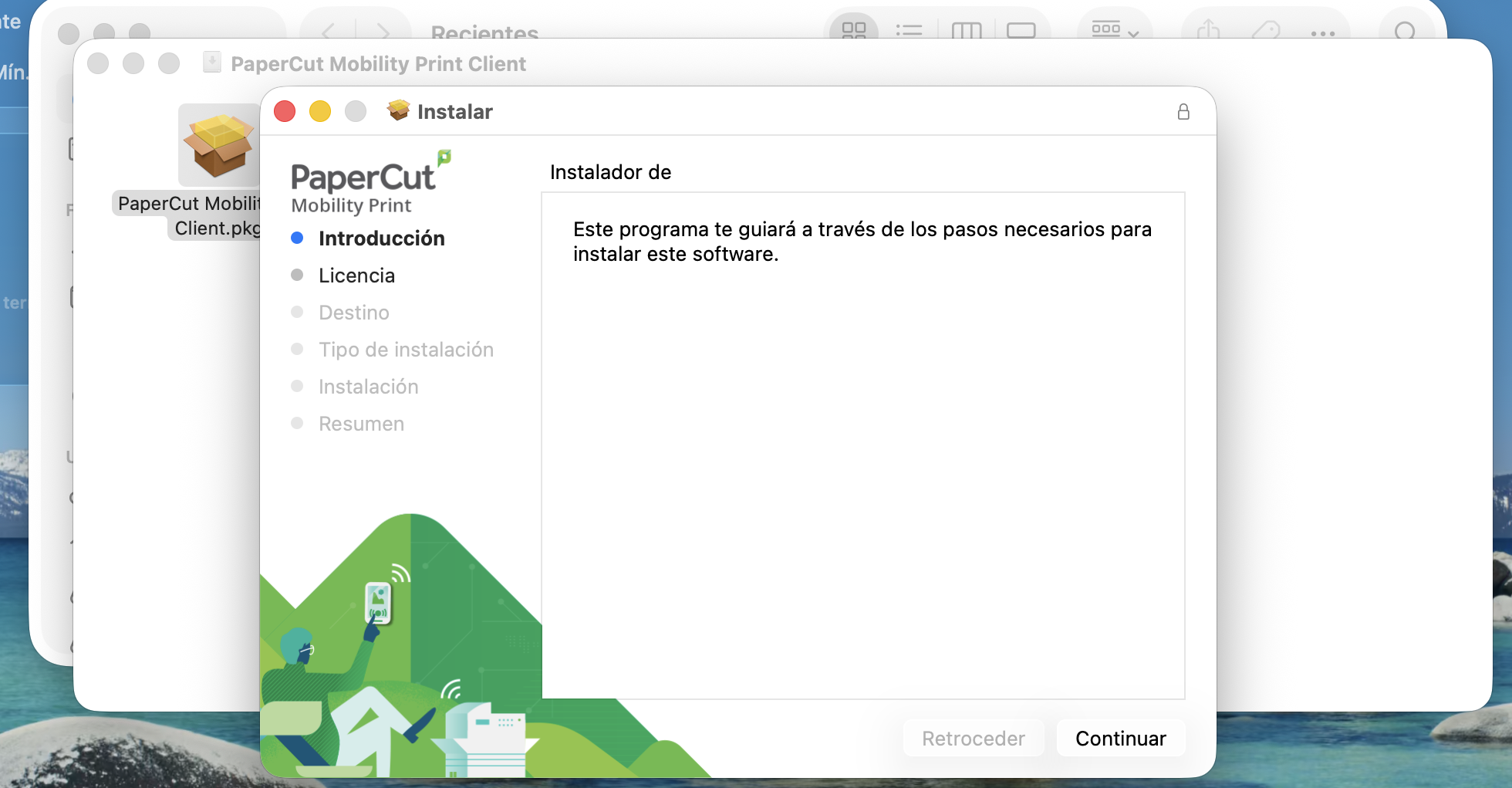The image size is (1512, 788).
Task: Switch Finder to icon view
Action: click(x=853, y=31)
